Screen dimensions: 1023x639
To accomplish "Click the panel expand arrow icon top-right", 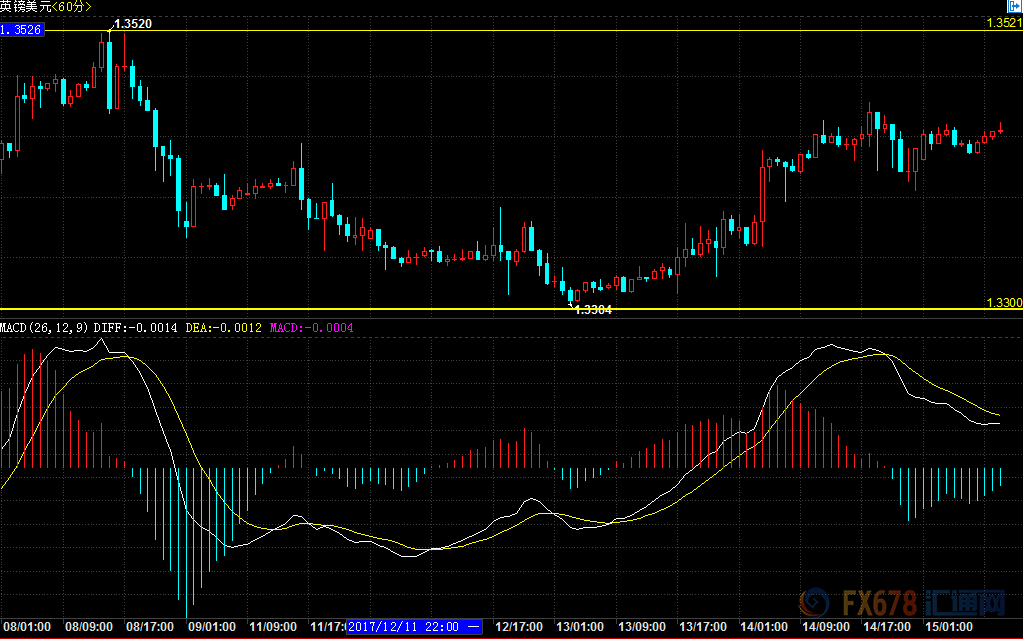I will tap(1014, 6).
